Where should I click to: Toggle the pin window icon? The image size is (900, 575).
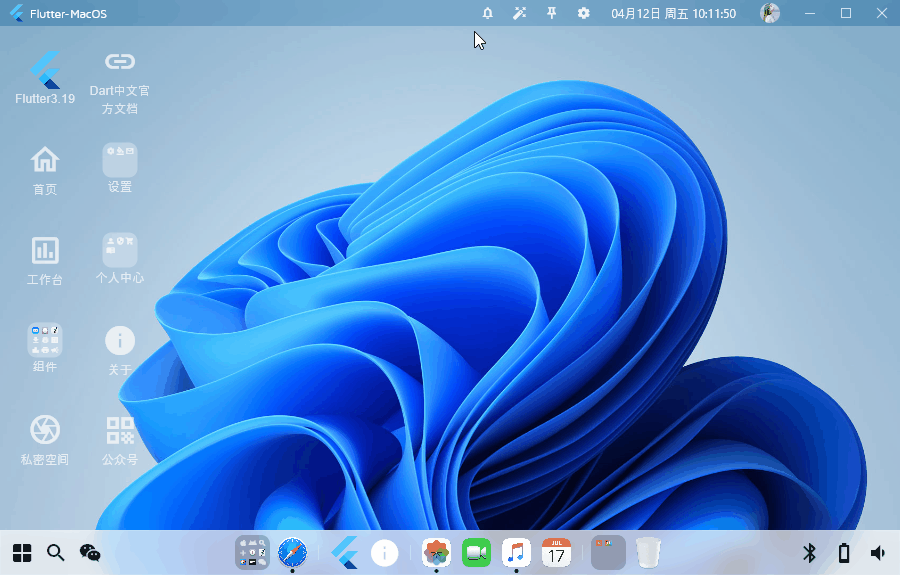[x=551, y=13]
